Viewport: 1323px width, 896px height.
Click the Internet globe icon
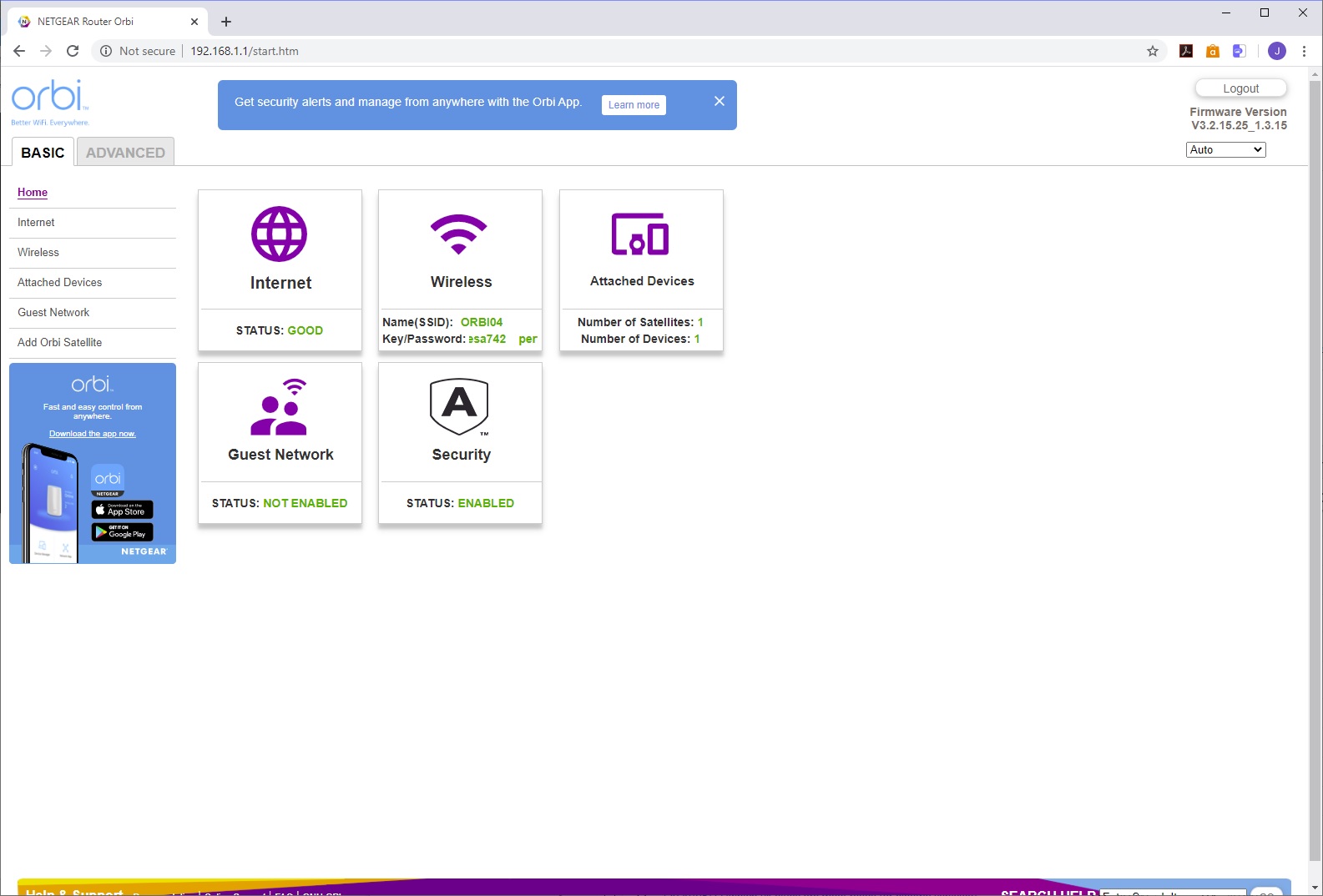[280, 234]
